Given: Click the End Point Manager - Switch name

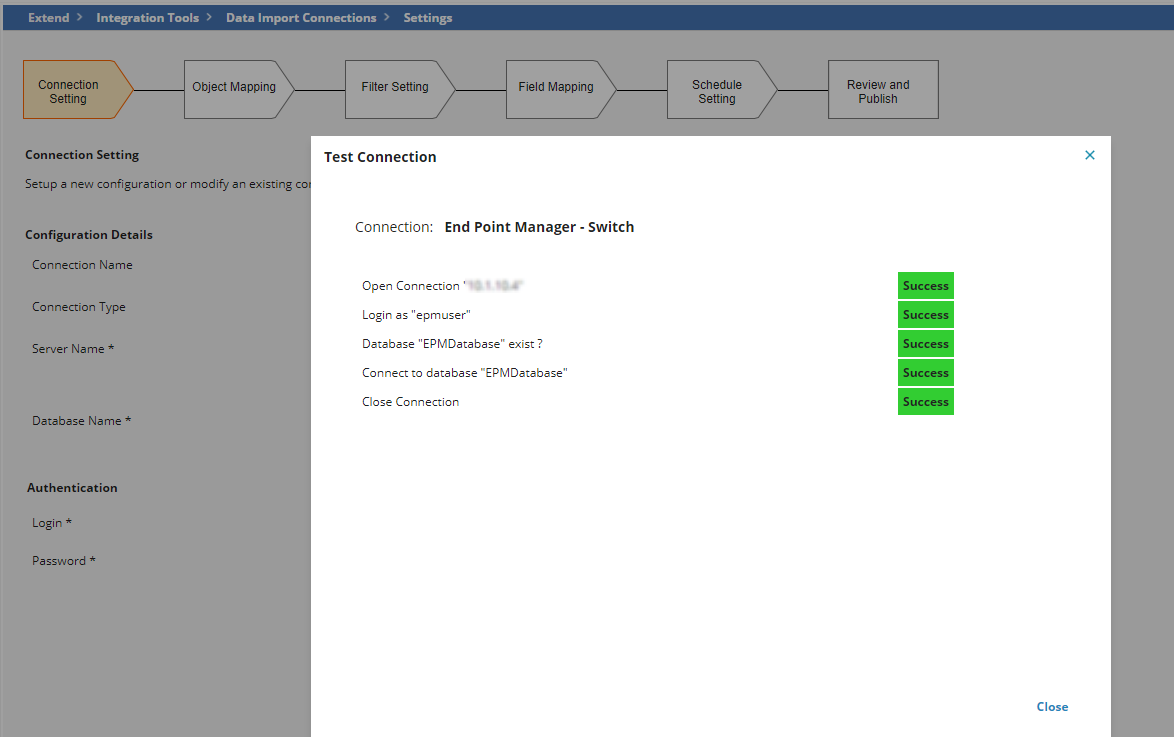Looking at the screenshot, I should [x=539, y=227].
